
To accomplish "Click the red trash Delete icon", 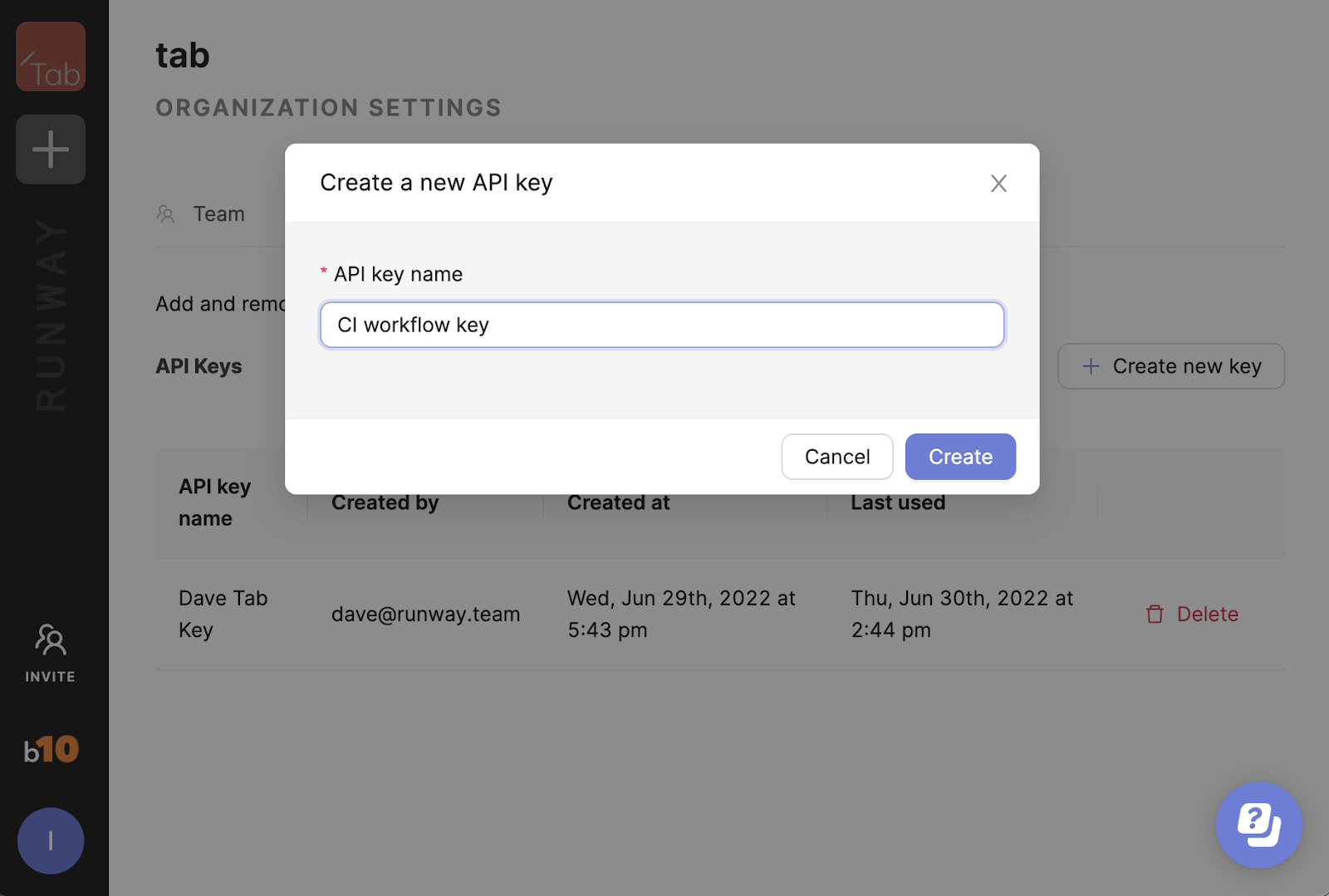I will pos(1155,614).
